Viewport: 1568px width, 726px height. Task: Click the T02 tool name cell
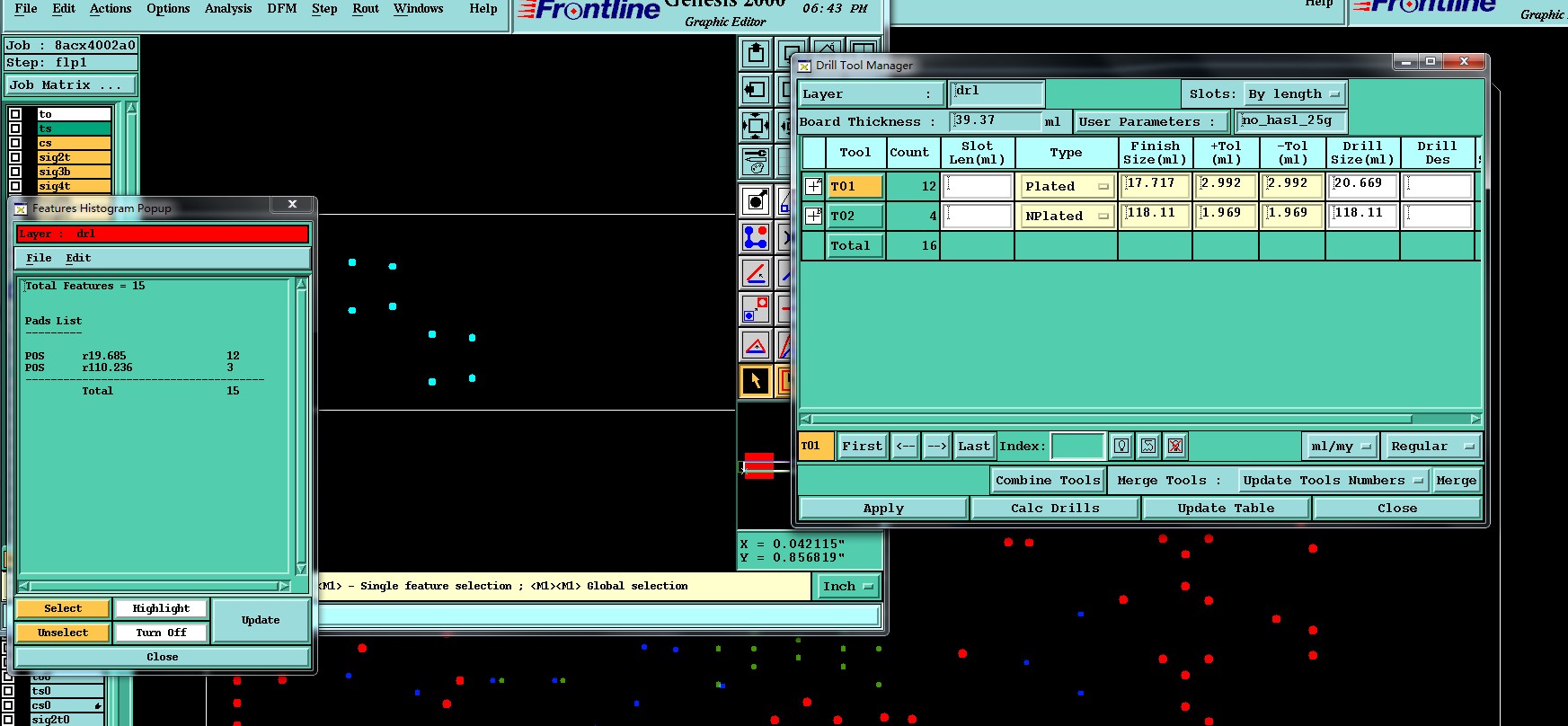click(x=855, y=216)
